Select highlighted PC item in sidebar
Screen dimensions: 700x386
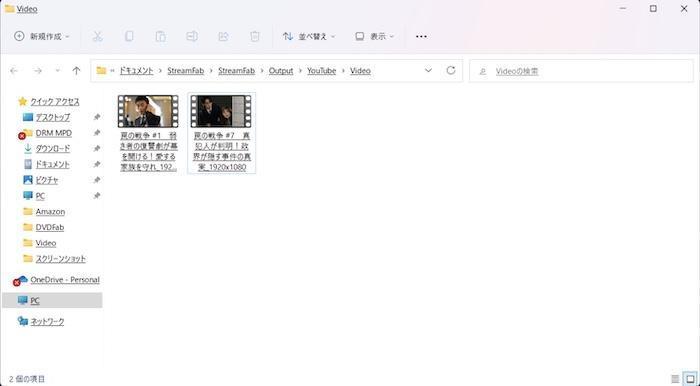point(52,300)
